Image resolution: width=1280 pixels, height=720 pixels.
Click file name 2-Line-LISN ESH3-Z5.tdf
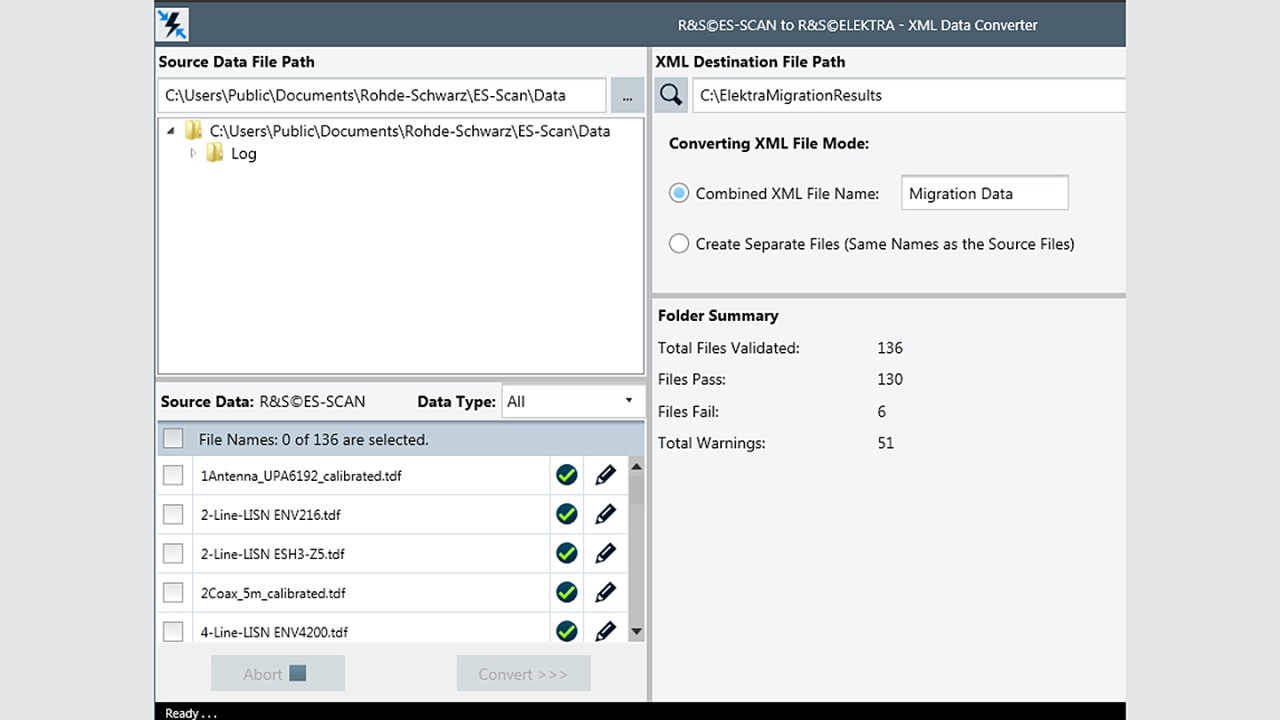272,554
